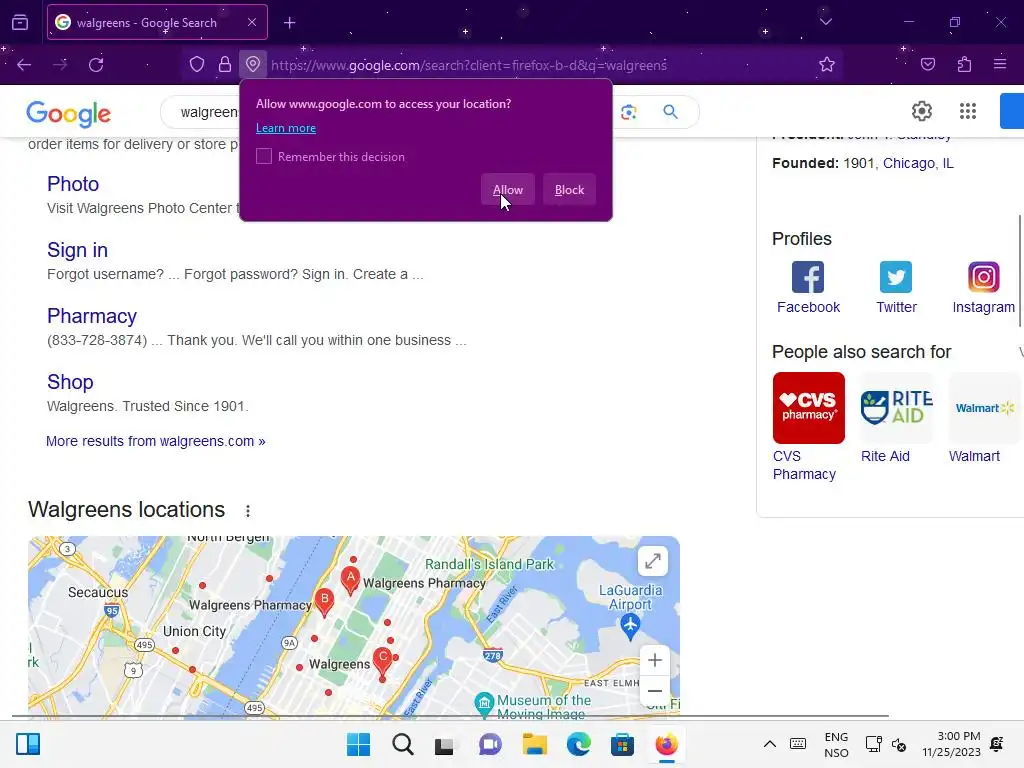Open the Google apps grid

click(x=968, y=111)
